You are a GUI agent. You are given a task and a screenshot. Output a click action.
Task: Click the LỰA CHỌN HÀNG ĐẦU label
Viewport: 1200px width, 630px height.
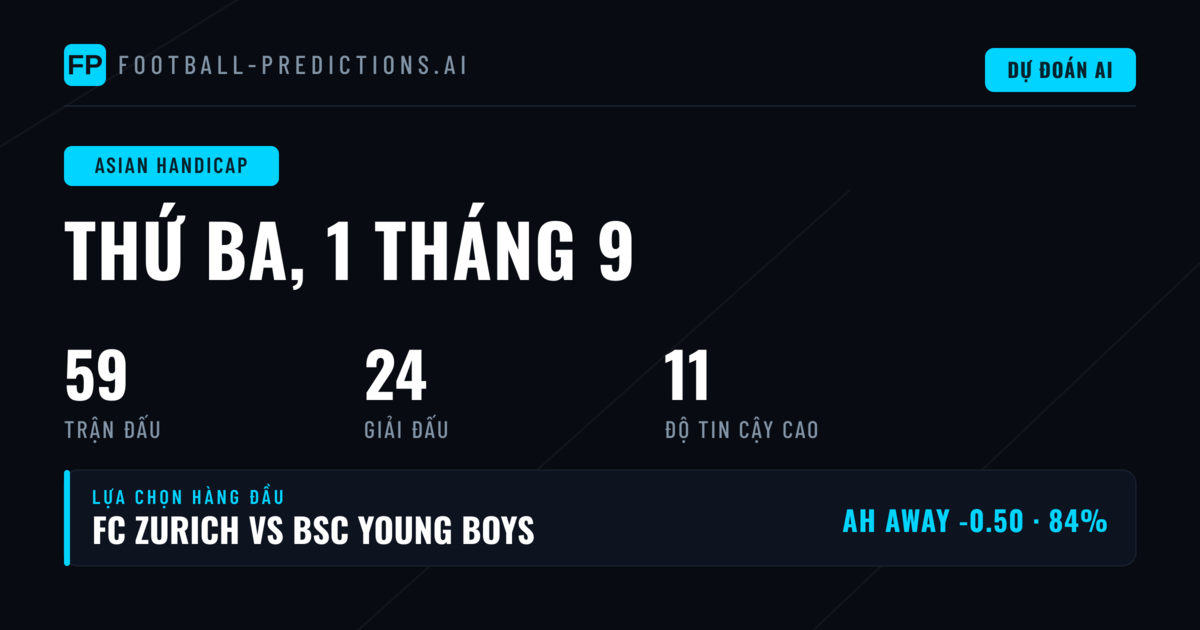188,497
